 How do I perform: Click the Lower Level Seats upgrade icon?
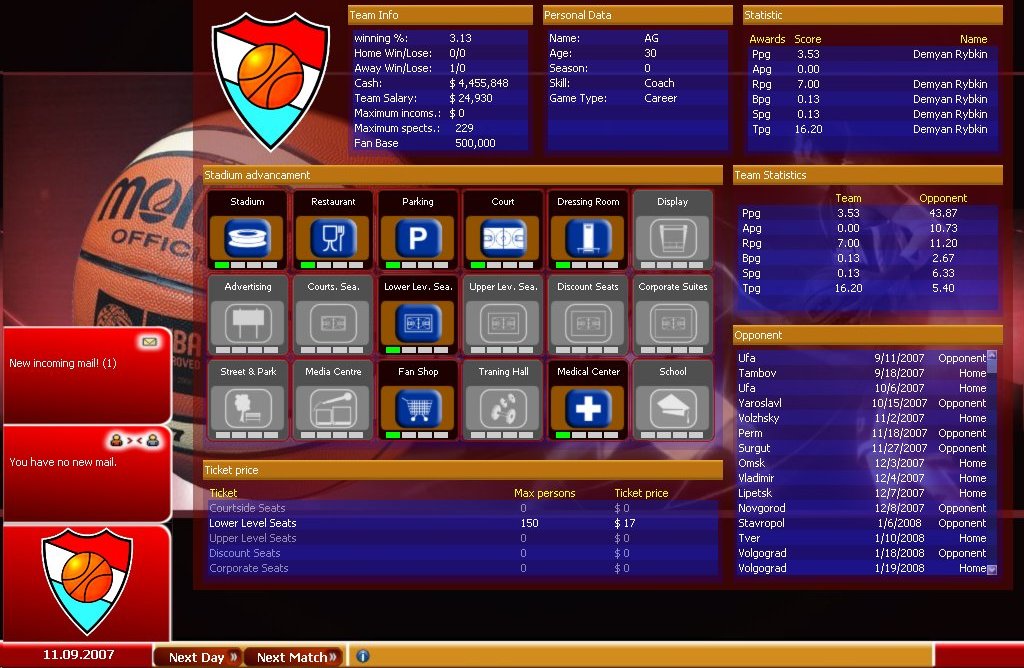(418, 322)
